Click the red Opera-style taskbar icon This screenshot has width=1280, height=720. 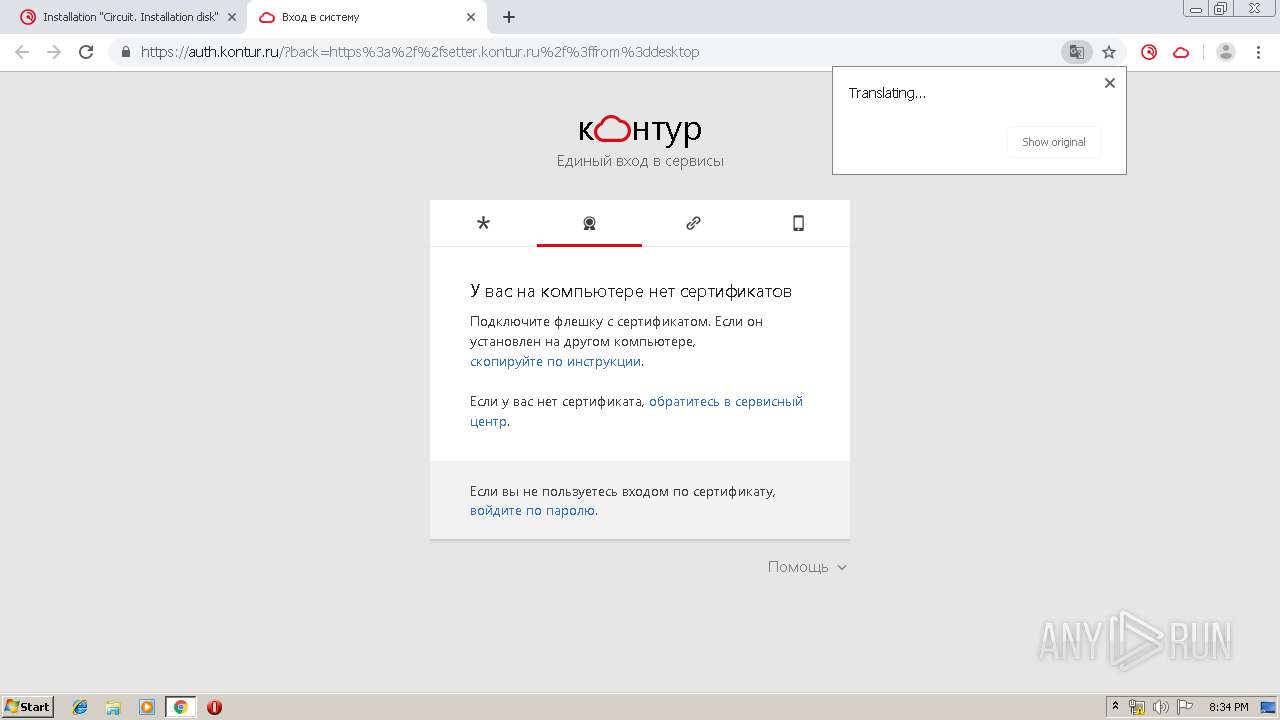click(214, 707)
